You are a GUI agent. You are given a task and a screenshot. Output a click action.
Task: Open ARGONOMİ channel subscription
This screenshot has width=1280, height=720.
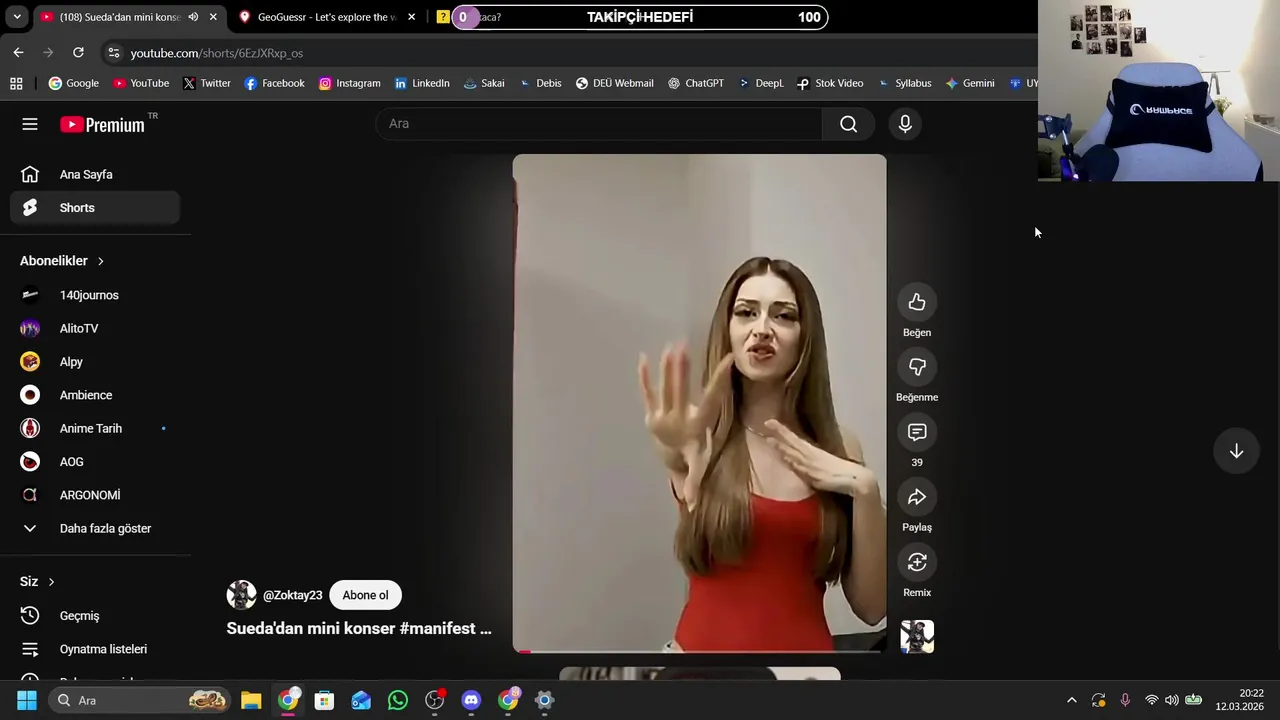coord(95,495)
